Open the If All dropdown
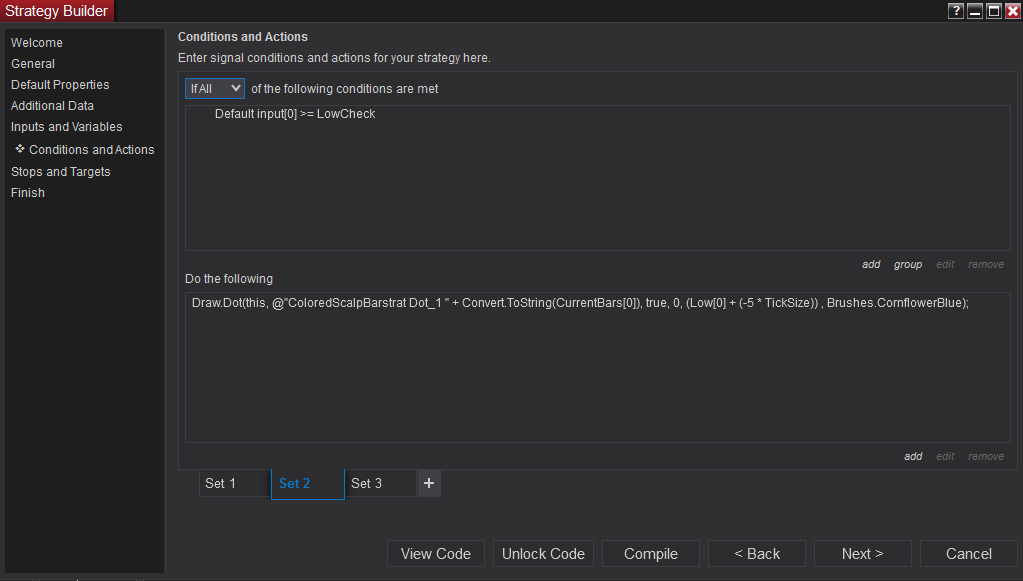Image resolution: width=1023 pixels, height=581 pixels. (x=215, y=88)
